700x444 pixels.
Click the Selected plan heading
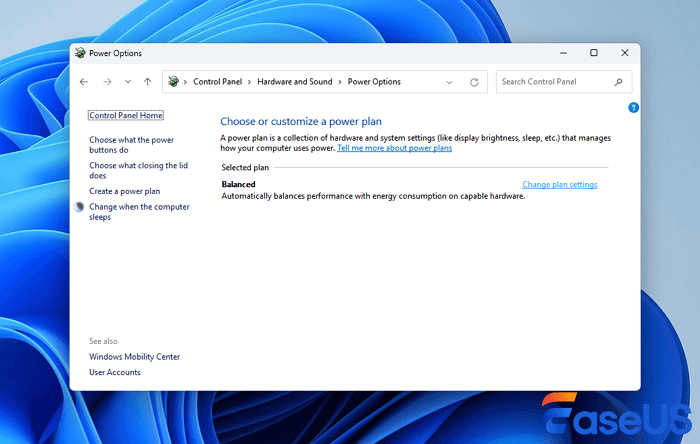pyautogui.click(x=245, y=168)
